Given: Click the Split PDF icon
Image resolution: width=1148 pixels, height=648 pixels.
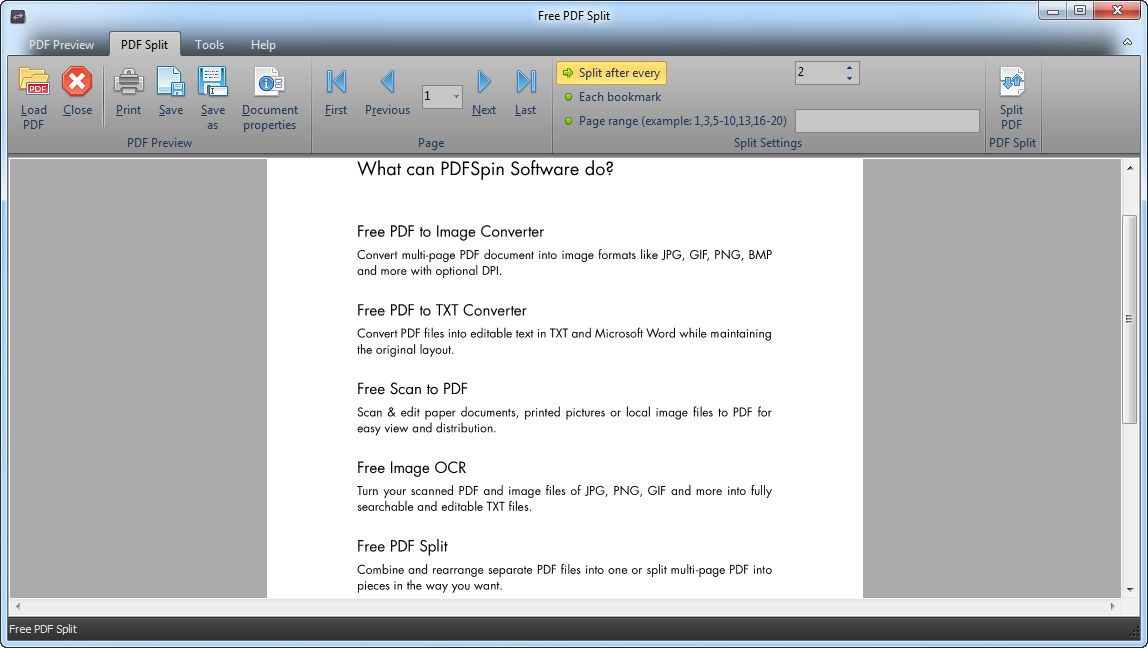Looking at the screenshot, I should 1012,82.
